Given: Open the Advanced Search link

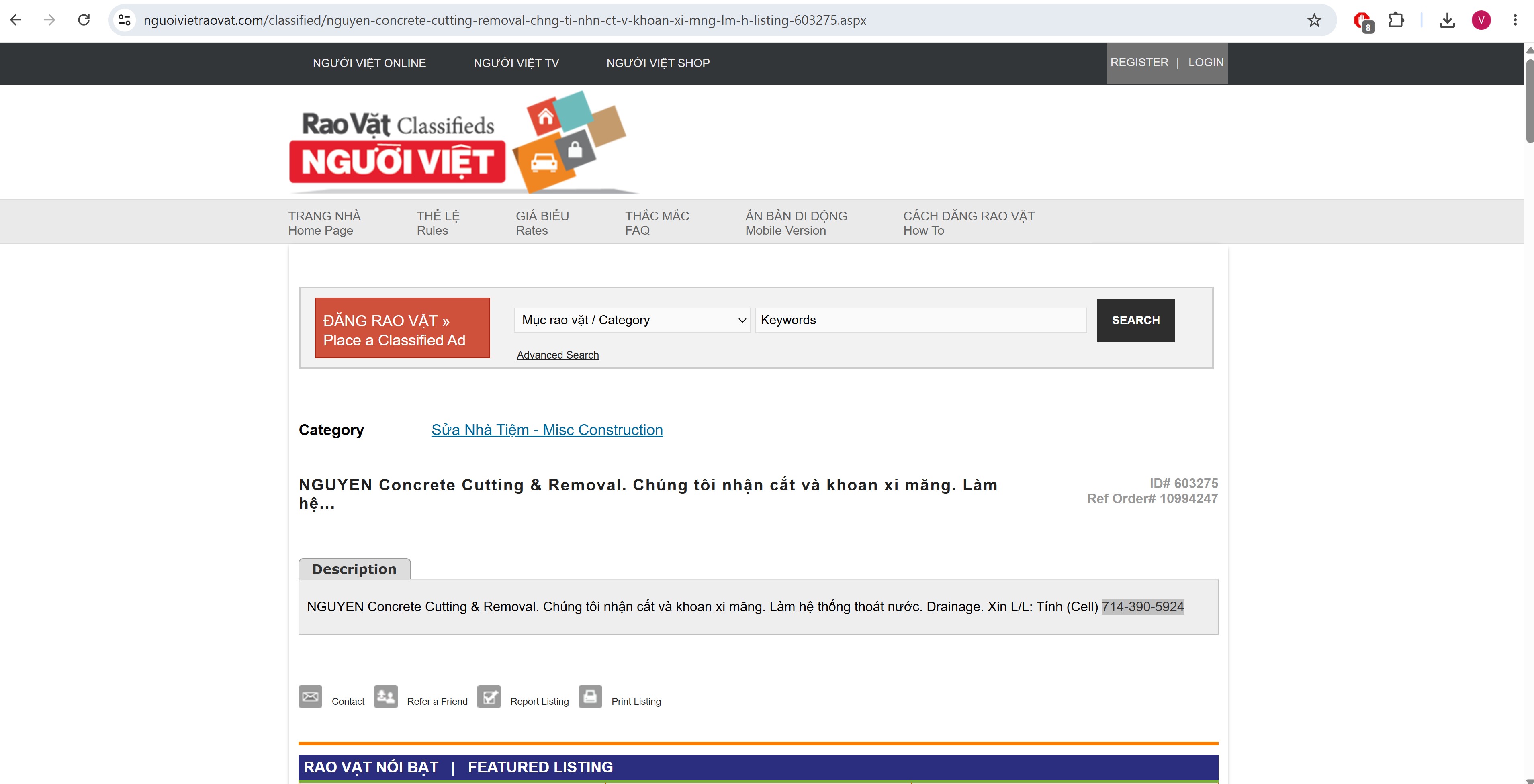Looking at the screenshot, I should (x=558, y=355).
